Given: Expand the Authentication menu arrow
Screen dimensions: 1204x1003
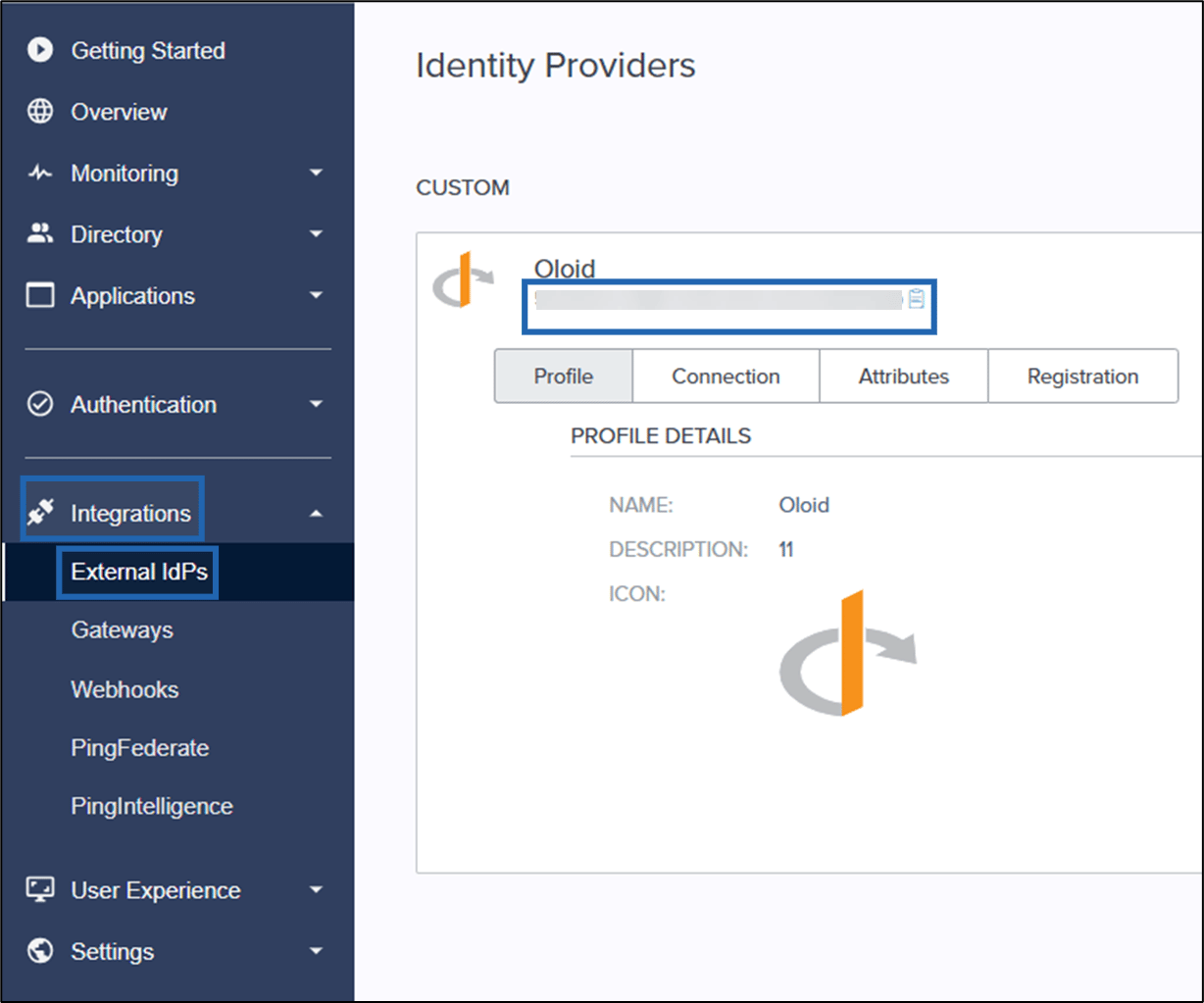Looking at the screenshot, I should [316, 404].
